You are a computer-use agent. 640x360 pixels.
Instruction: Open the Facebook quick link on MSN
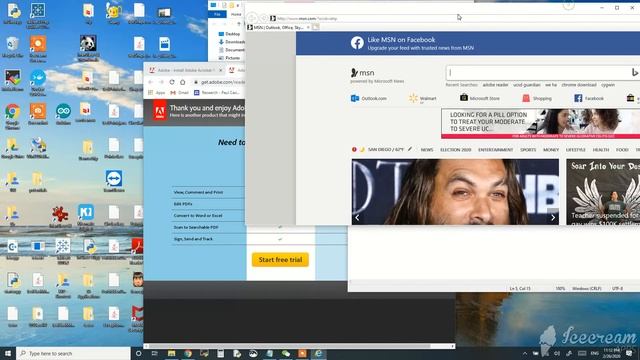point(589,98)
